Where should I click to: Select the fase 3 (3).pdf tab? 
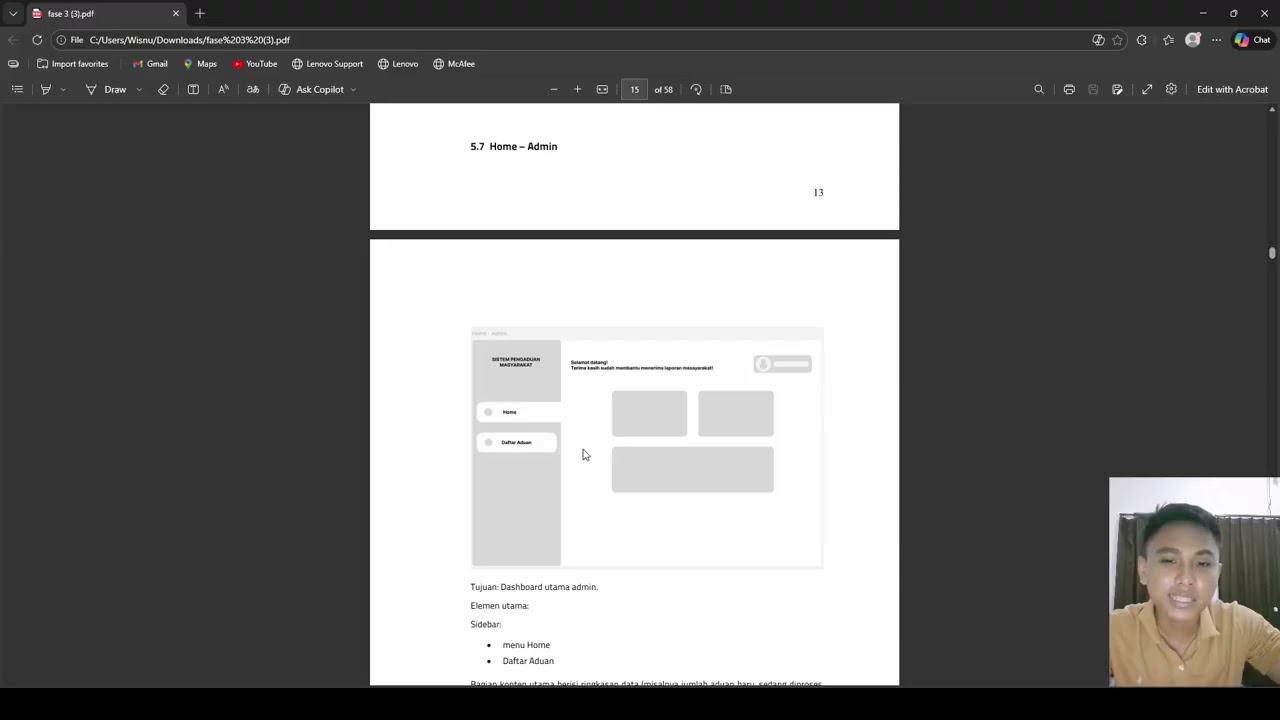(x=105, y=13)
